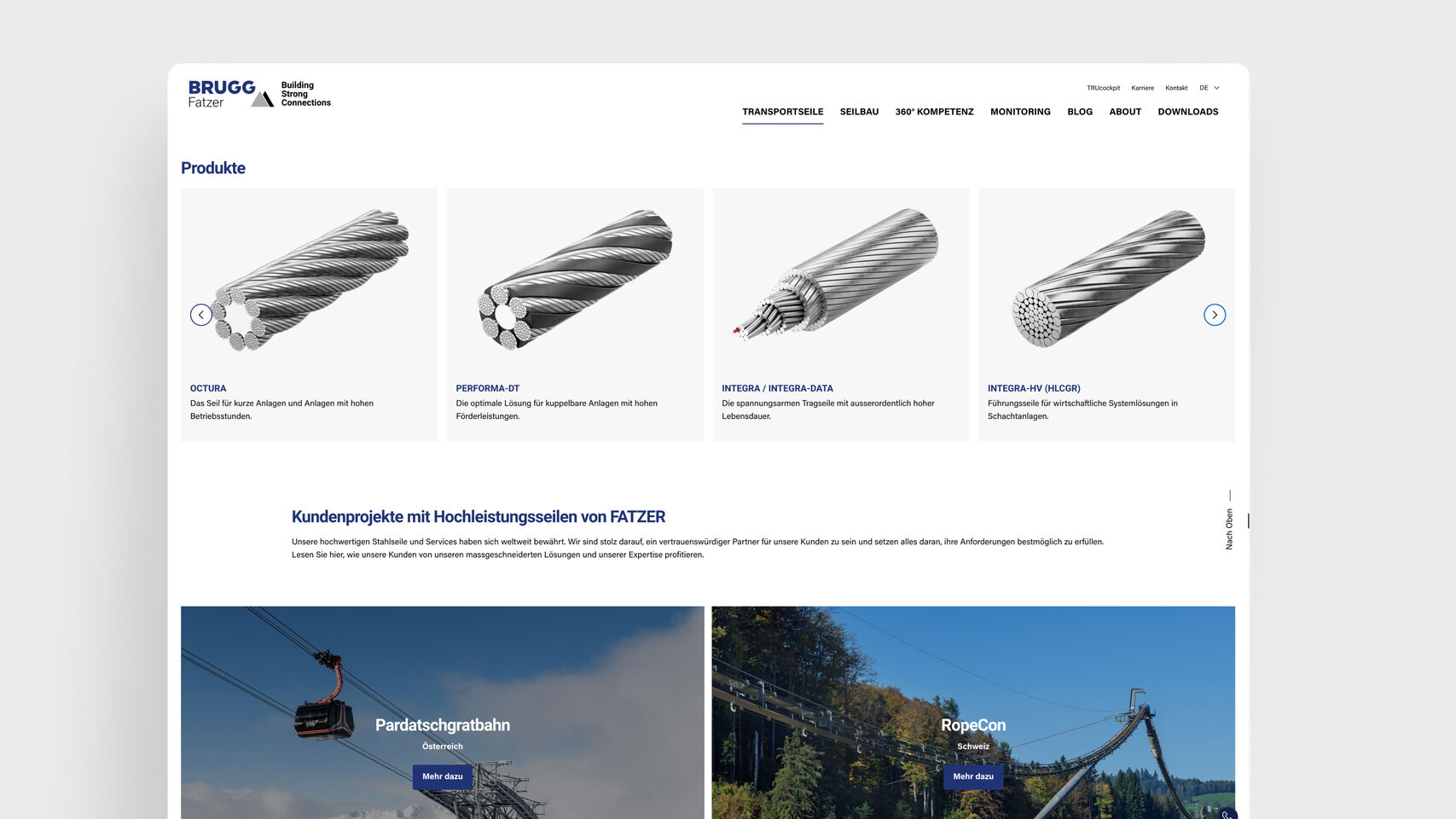Click the Pardatschgratbahn project title
The width and height of the screenshot is (1456, 819).
pyautogui.click(x=443, y=725)
